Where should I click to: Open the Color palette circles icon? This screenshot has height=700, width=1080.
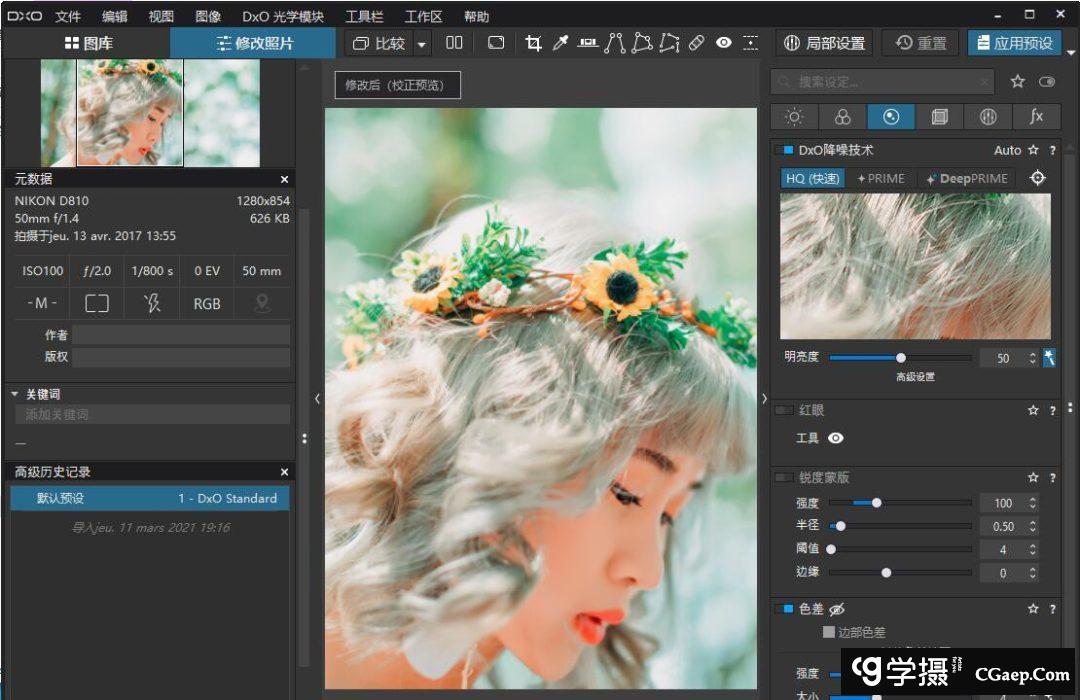(x=842, y=117)
